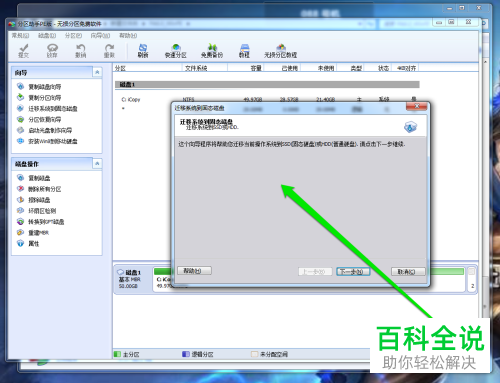The image size is (500, 383).
Task: Sort by the 文件系统 column header
Action: 205,68
